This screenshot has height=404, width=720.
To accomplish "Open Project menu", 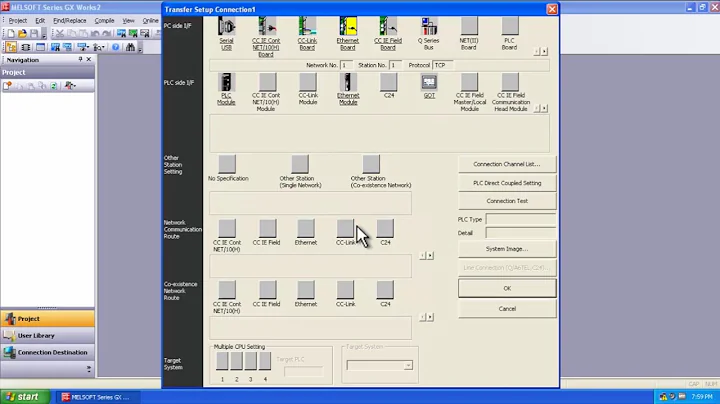I will 18,21.
